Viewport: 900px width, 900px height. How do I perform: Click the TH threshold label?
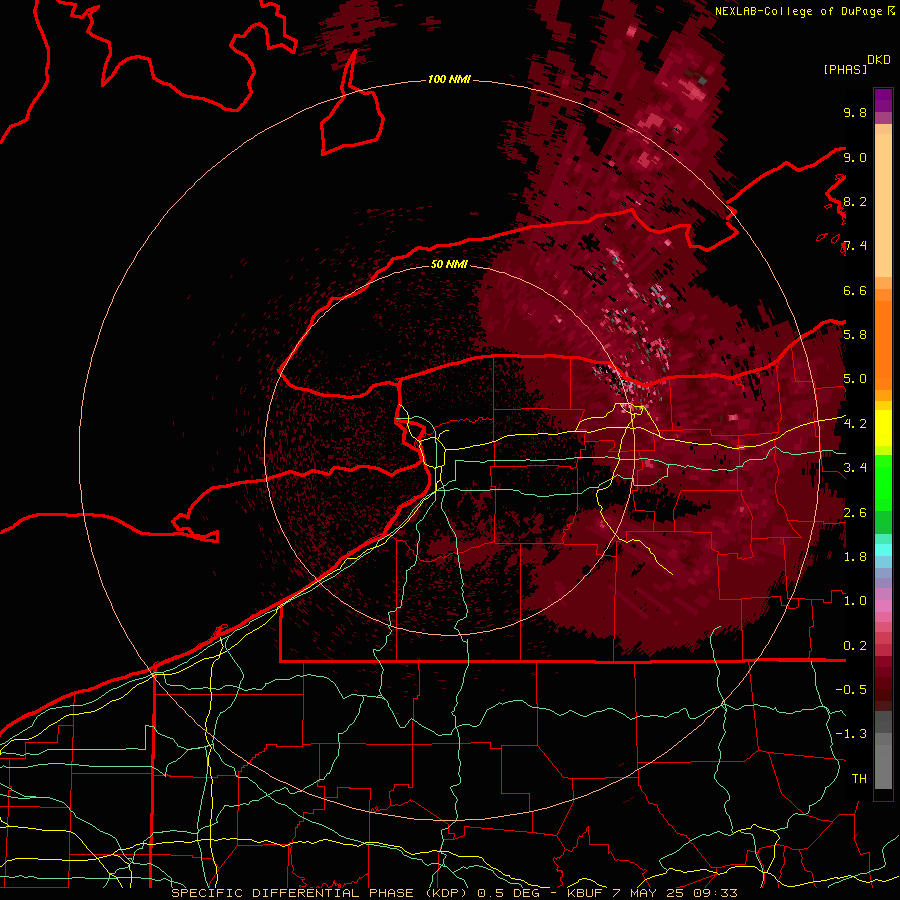click(859, 779)
